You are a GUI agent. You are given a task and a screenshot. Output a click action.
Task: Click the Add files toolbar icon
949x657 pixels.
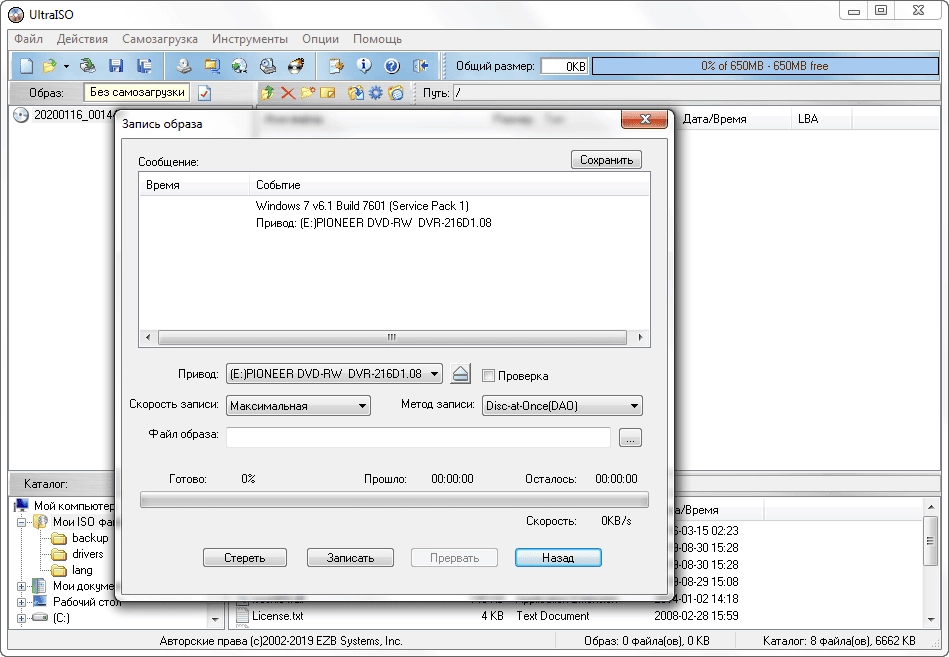pyautogui.click(x=336, y=66)
